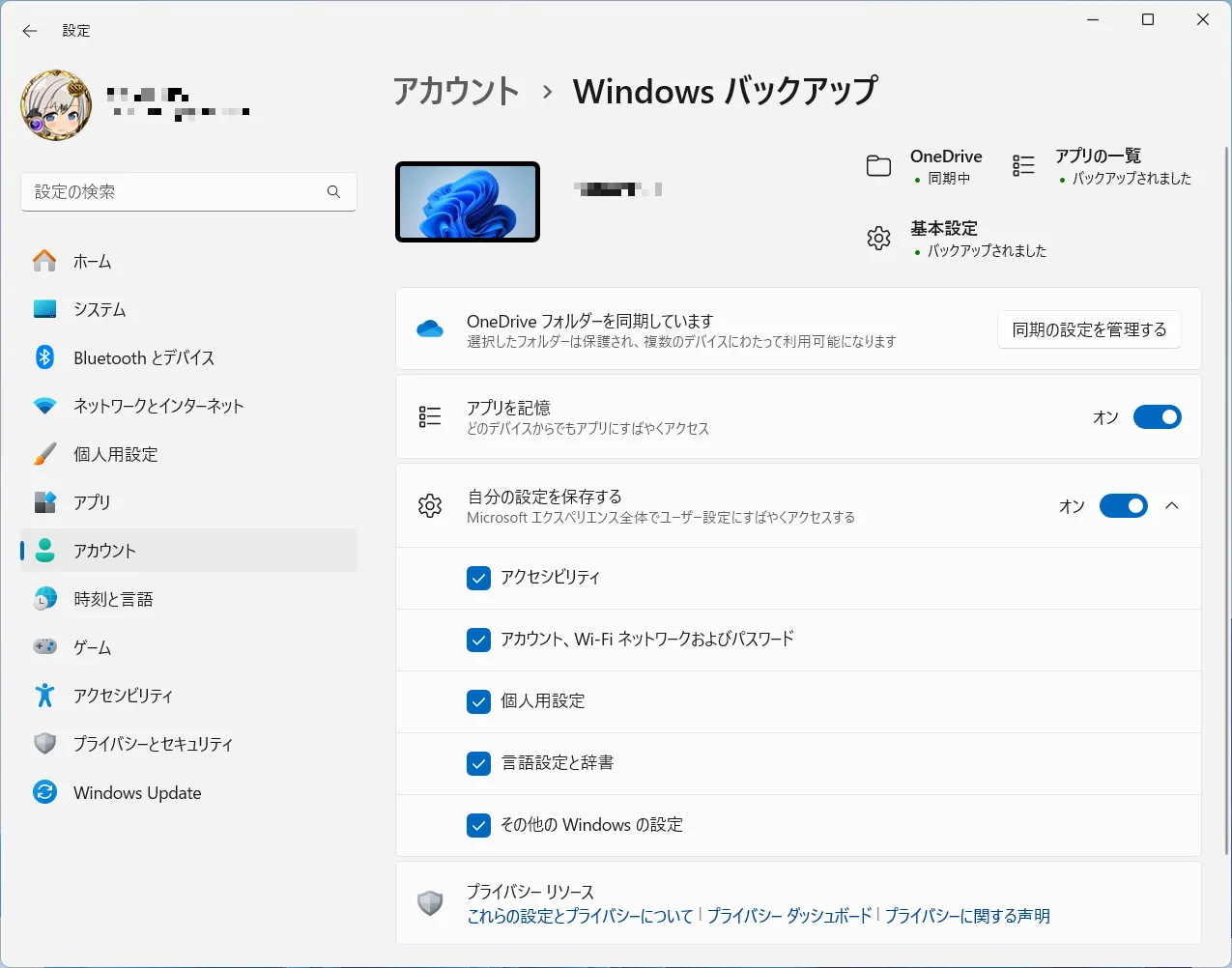This screenshot has width=1232, height=968.
Task: Click the Bluetooth icon in sidebar
Action: tap(44, 357)
